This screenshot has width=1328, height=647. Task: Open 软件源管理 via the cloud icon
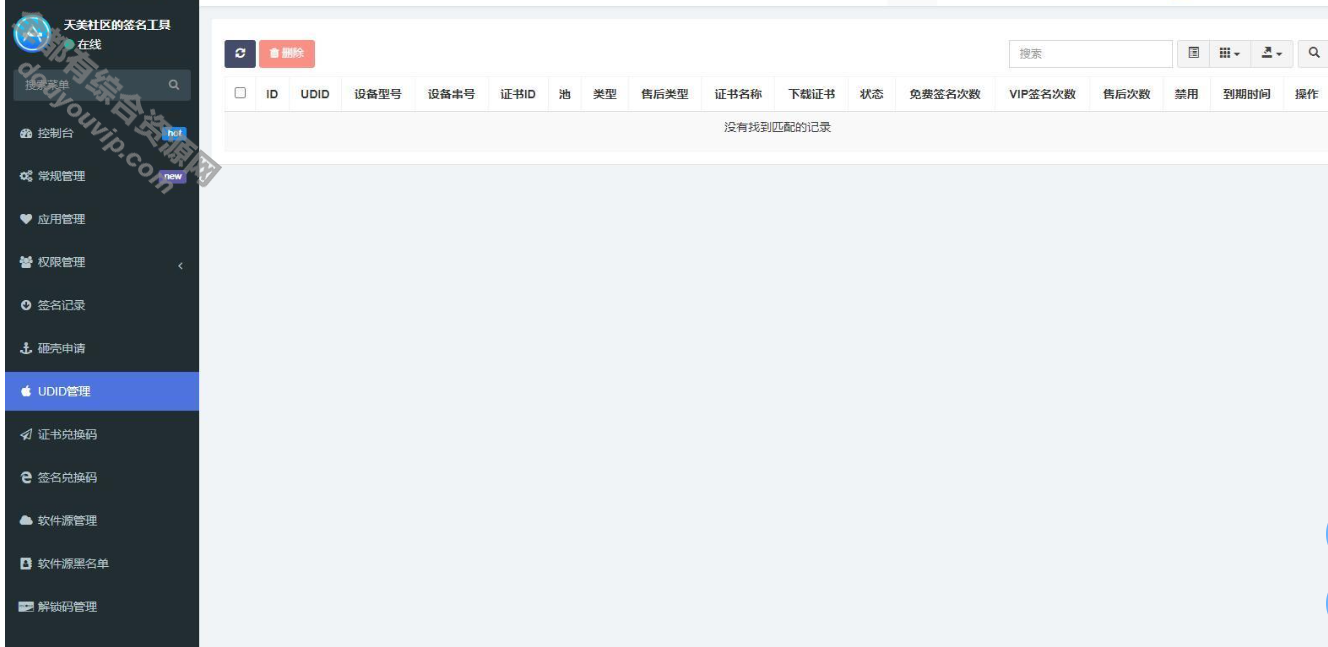coord(27,520)
